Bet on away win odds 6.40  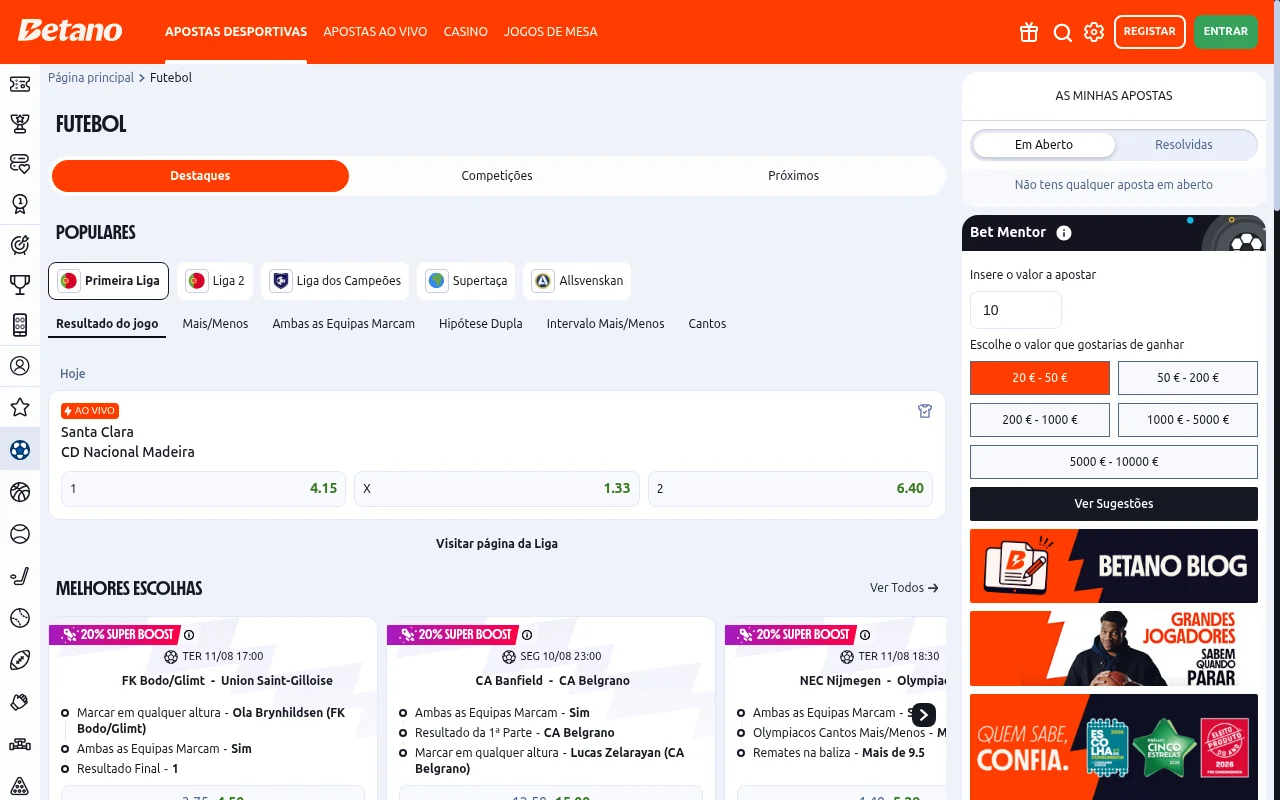[x=791, y=489]
